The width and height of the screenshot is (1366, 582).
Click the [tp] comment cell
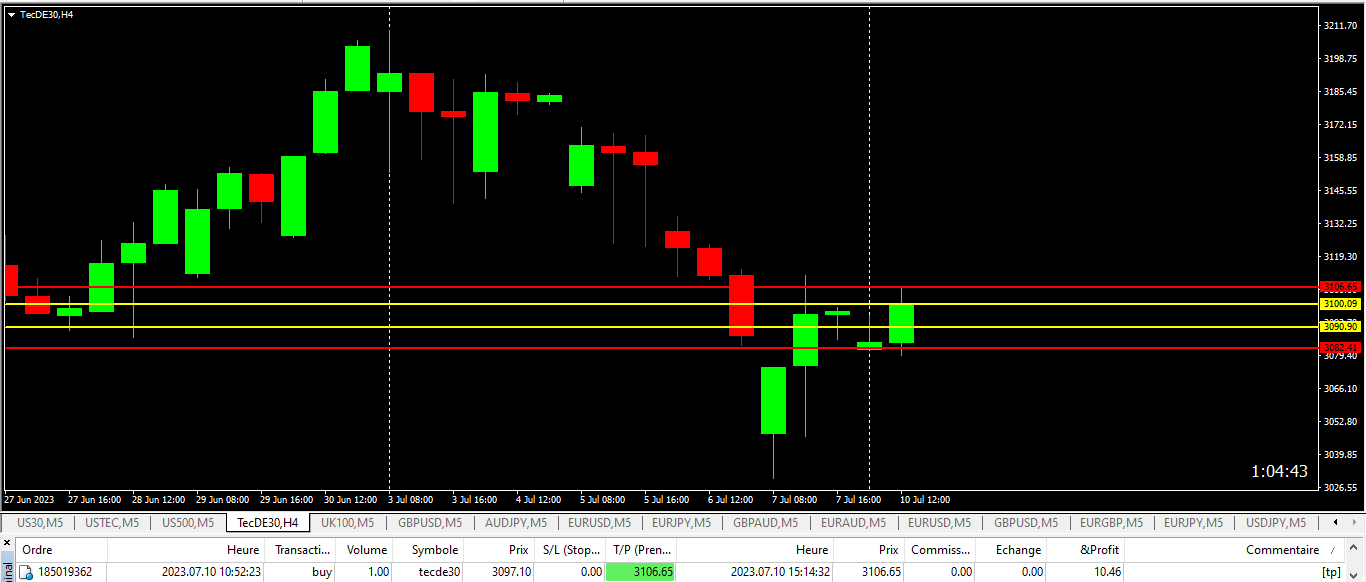click(x=1331, y=572)
